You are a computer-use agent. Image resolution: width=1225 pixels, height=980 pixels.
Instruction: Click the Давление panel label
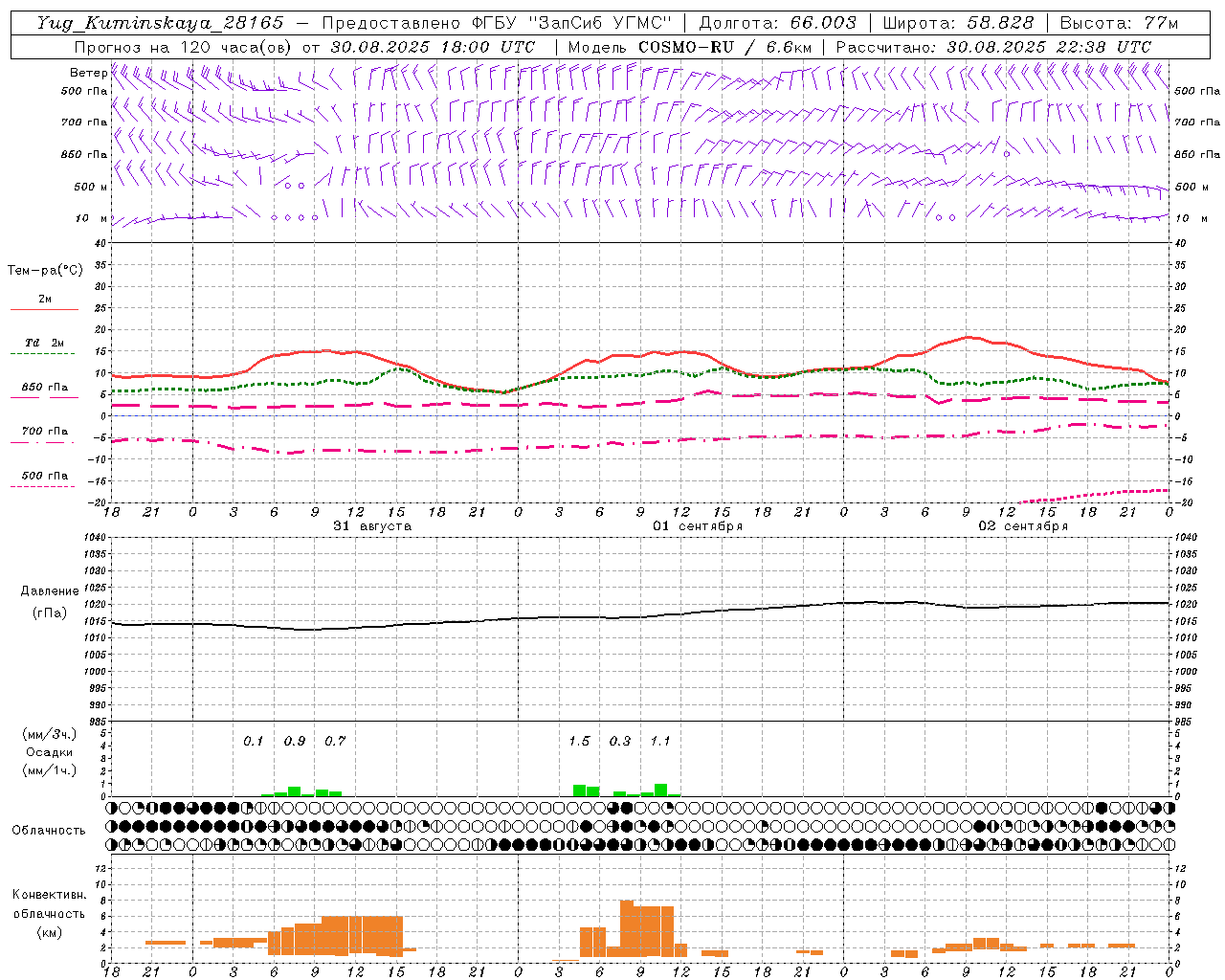(x=50, y=591)
